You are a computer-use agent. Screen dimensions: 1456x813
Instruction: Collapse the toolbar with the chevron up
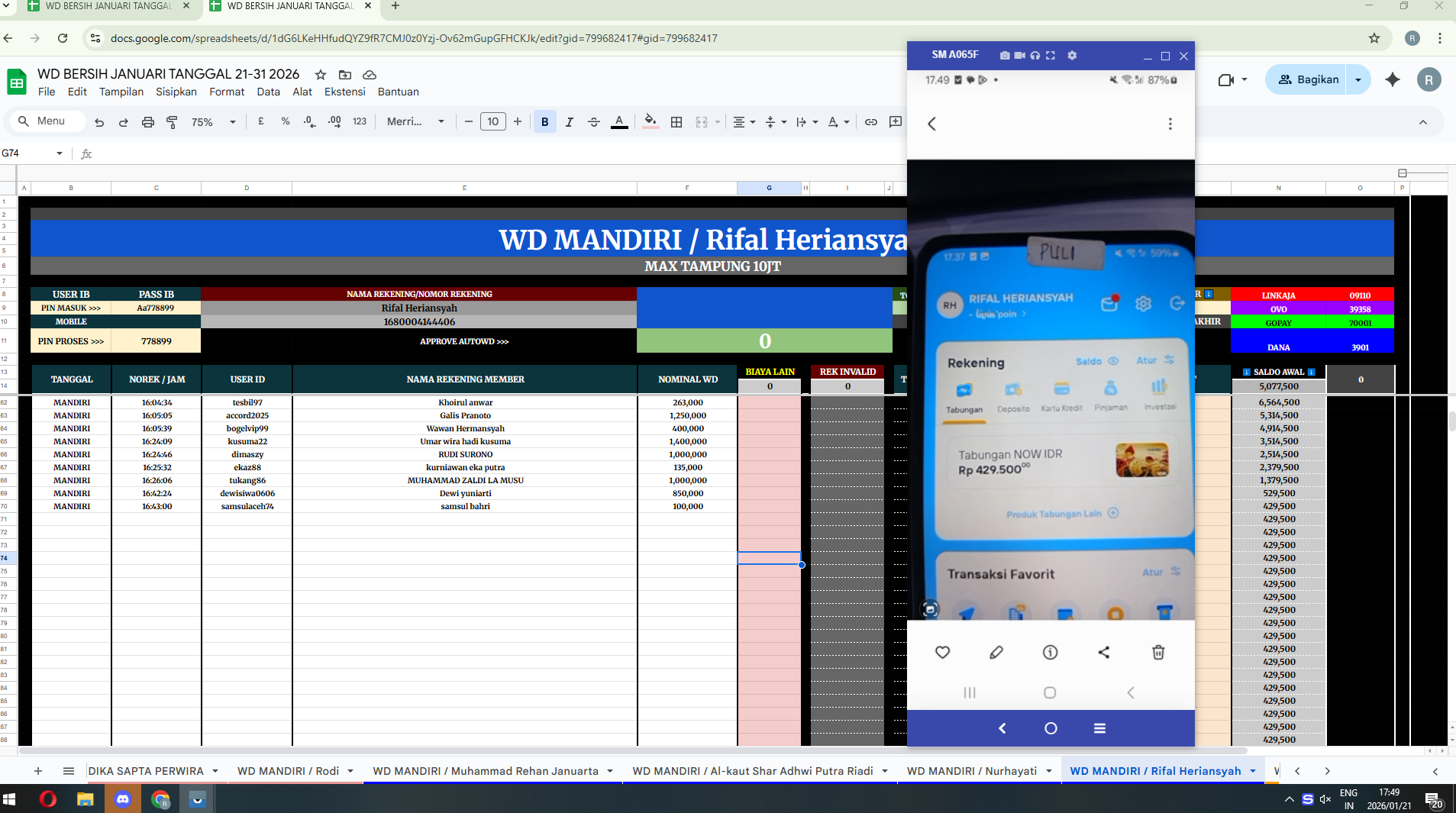pyautogui.click(x=1423, y=122)
